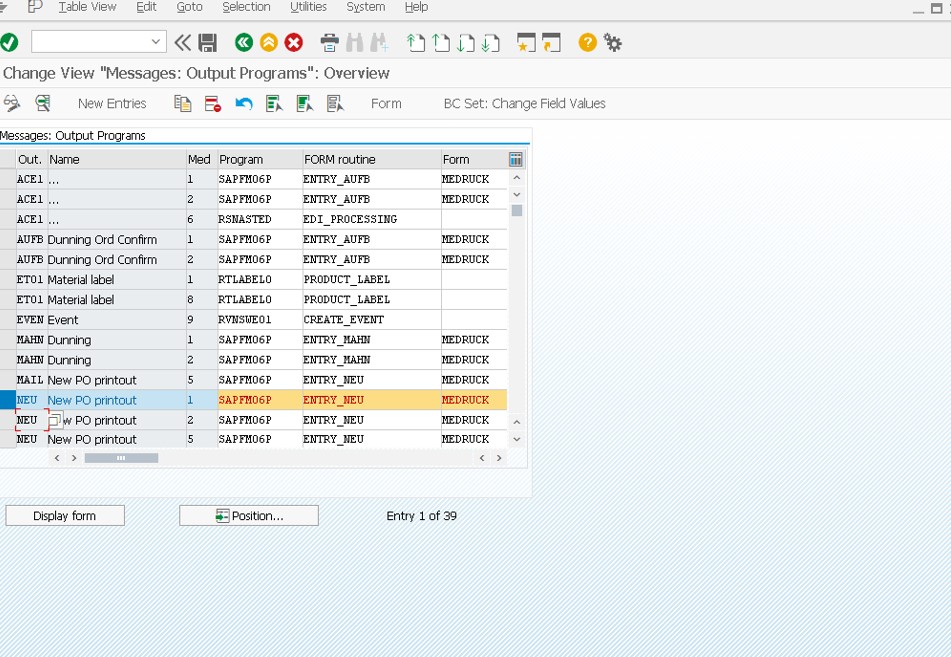The width and height of the screenshot is (951, 657).
Task: Click the green Enter checkmark icon
Action: [9, 42]
